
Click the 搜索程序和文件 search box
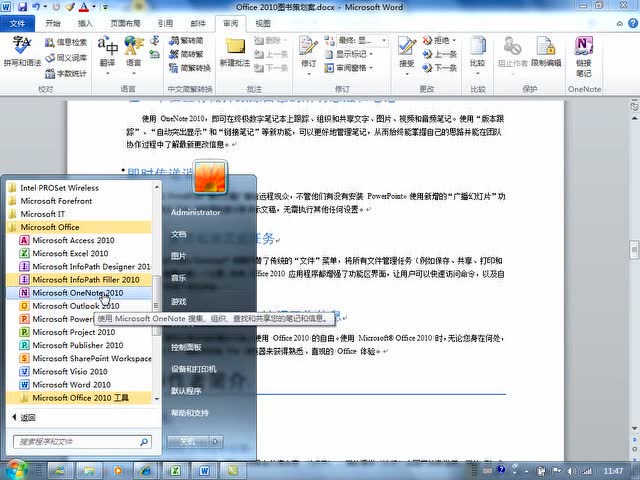(x=80, y=441)
